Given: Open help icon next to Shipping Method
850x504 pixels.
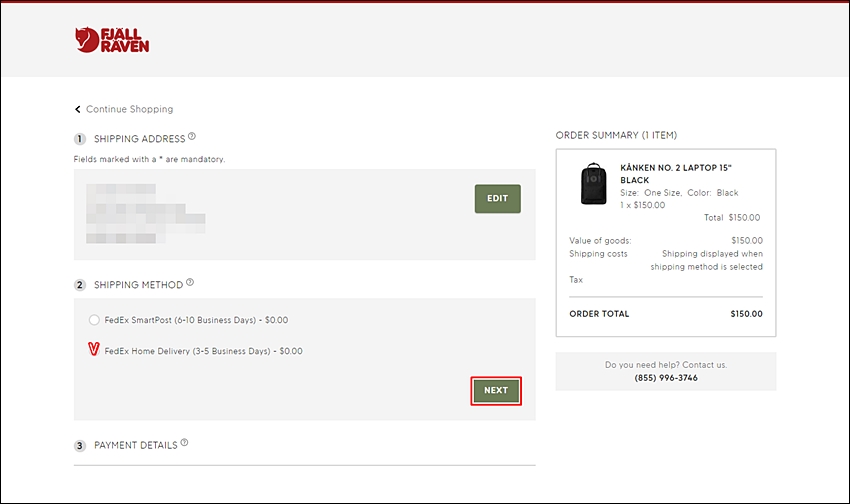Looking at the screenshot, I should [x=190, y=282].
